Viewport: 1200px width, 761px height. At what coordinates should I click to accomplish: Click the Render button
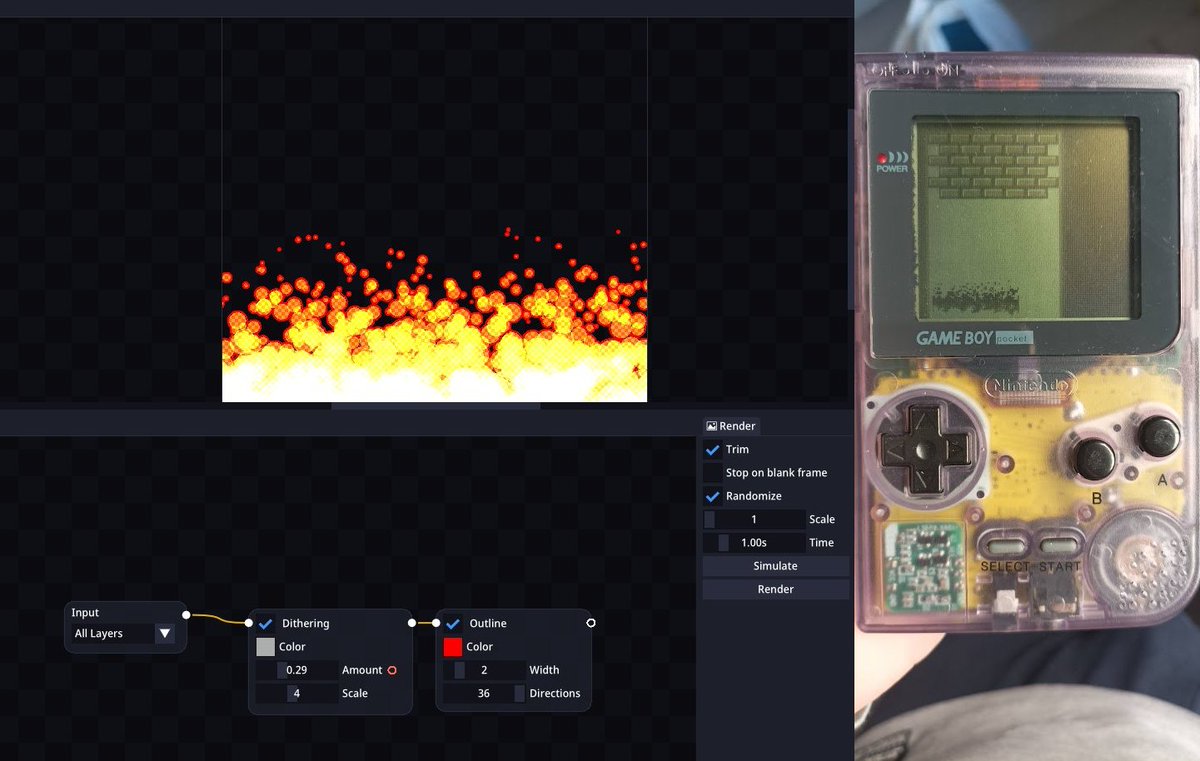click(776, 588)
